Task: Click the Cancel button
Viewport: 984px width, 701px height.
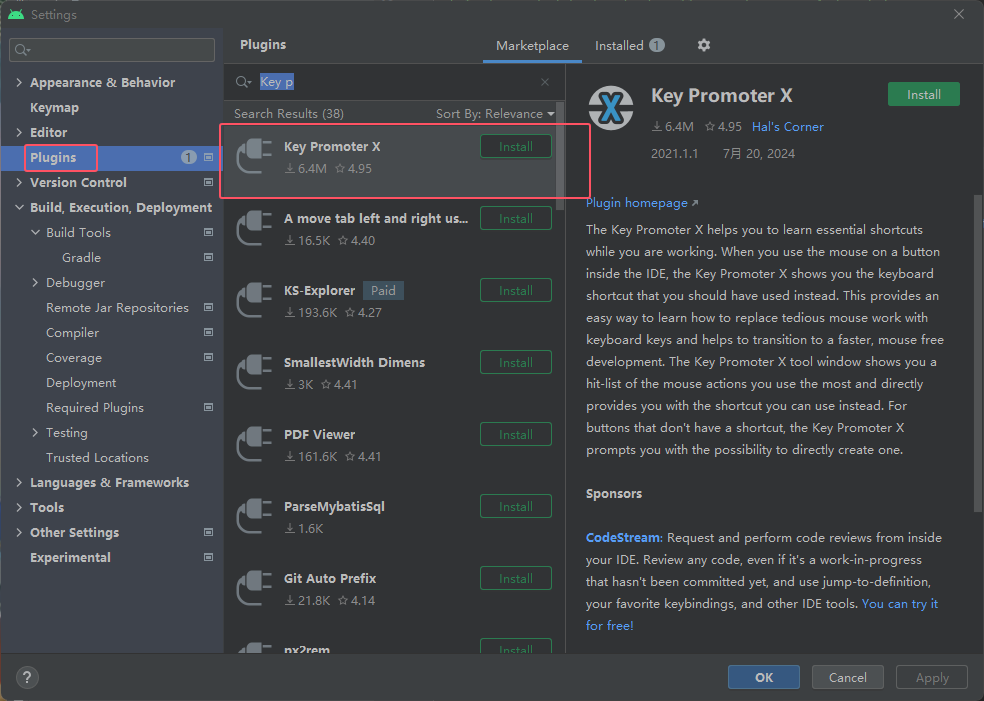Action: (x=847, y=677)
